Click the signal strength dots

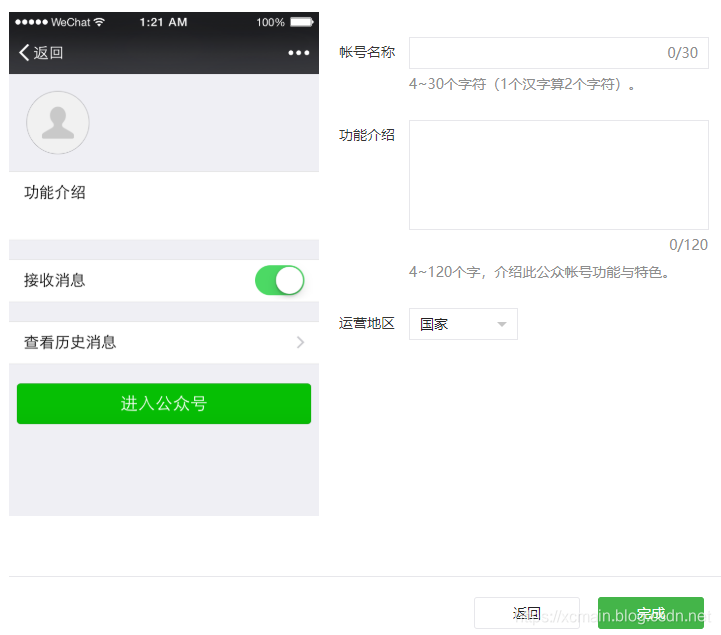31,22
